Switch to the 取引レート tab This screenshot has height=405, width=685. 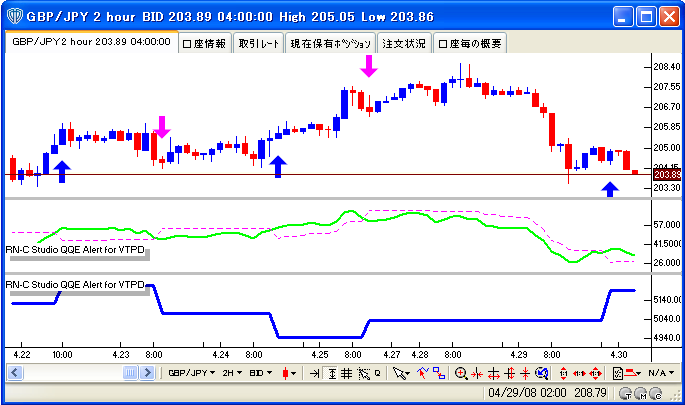click(x=259, y=44)
